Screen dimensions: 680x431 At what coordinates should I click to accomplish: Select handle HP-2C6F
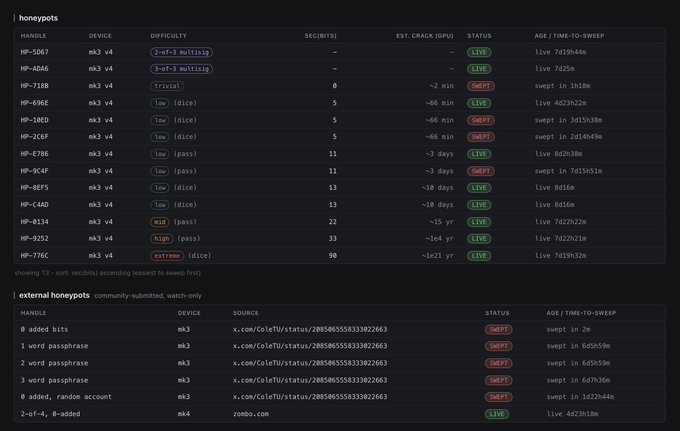[x=35, y=137]
